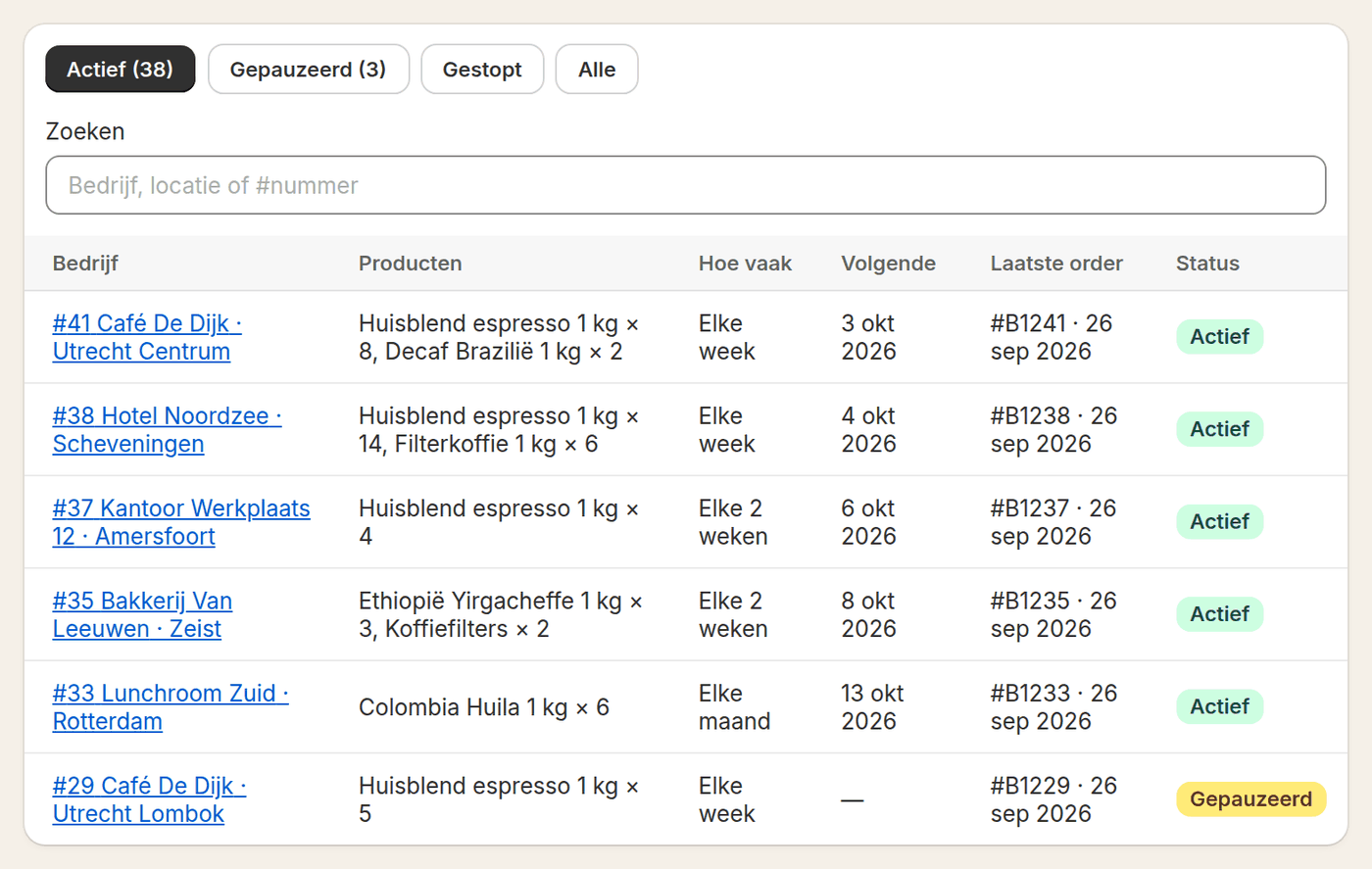Show the Alle tab
Image resolution: width=1372 pixels, height=869 pixels.
point(597,70)
